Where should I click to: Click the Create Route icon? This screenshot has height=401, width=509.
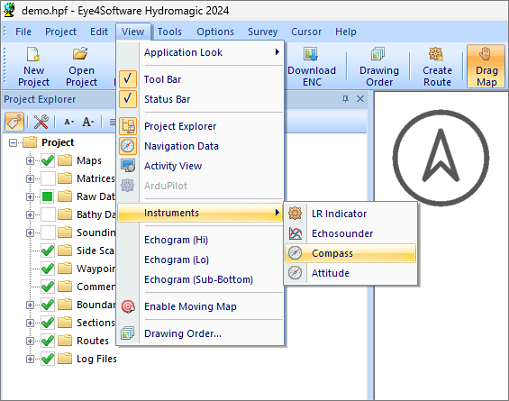(436, 54)
